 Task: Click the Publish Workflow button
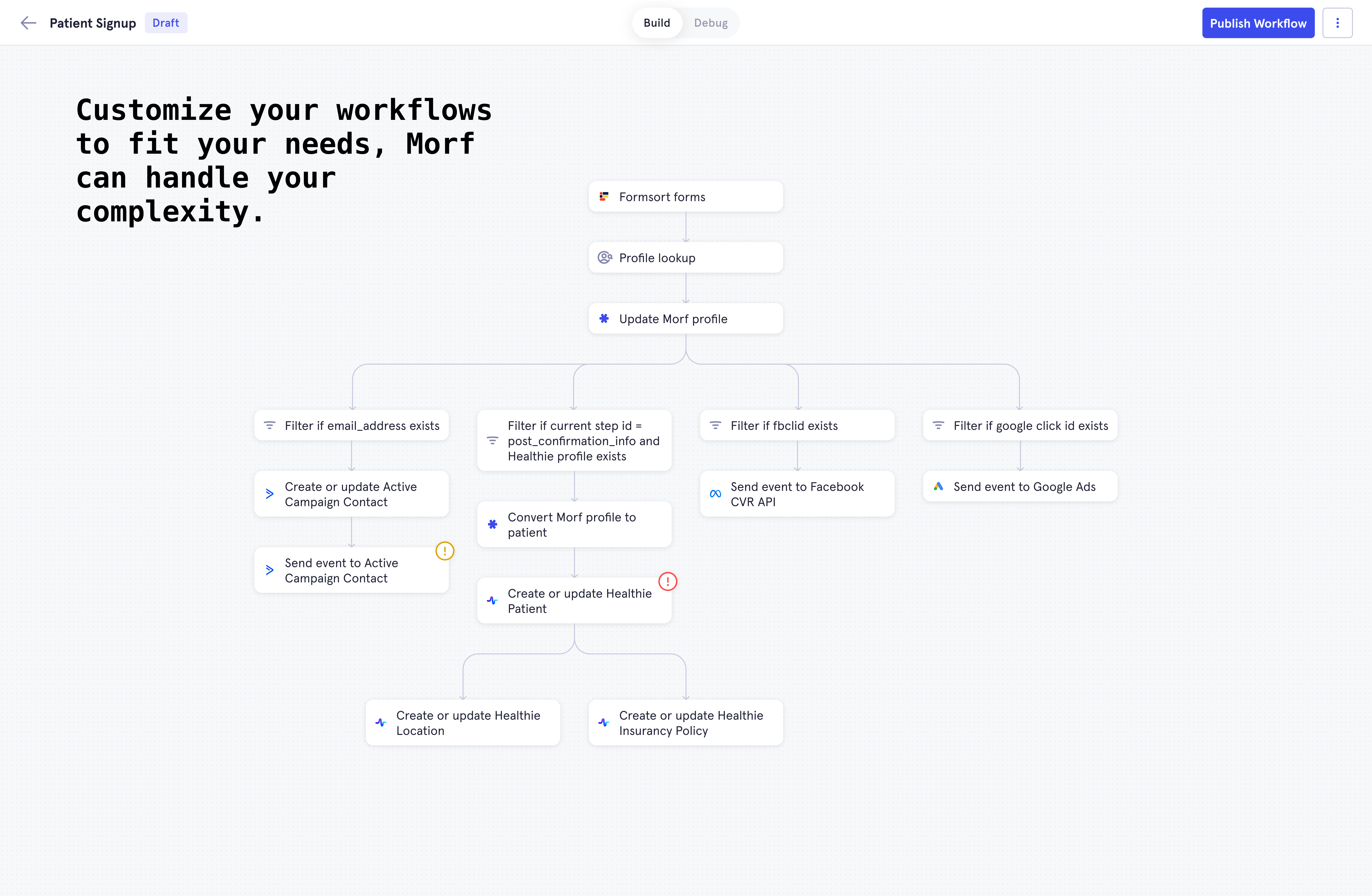click(x=1258, y=23)
